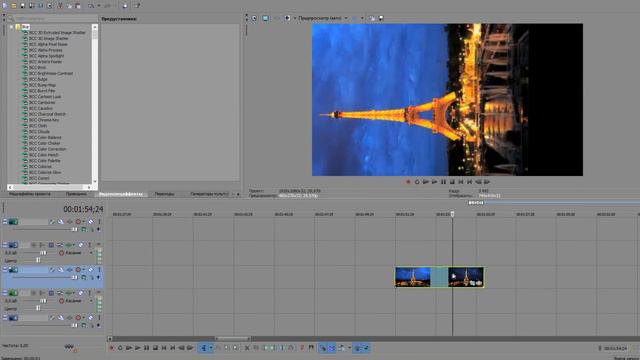Select BCC Chroma Key effect
The width and height of the screenshot is (640, 360).
pos(44,120)
